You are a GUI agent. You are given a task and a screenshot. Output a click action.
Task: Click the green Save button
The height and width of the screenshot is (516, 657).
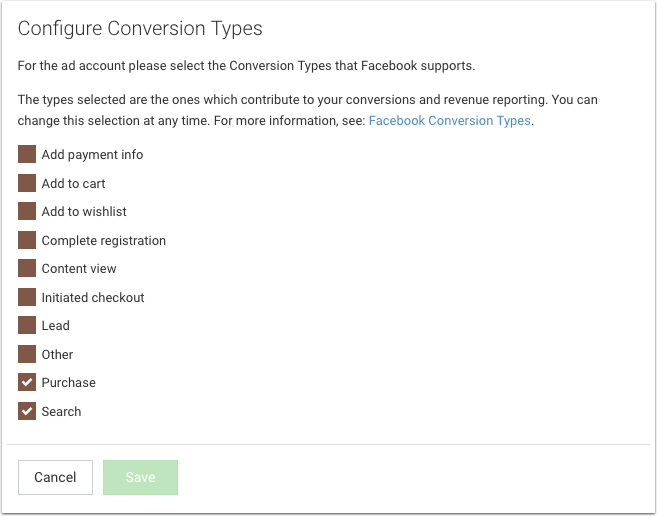coord(140,478)
